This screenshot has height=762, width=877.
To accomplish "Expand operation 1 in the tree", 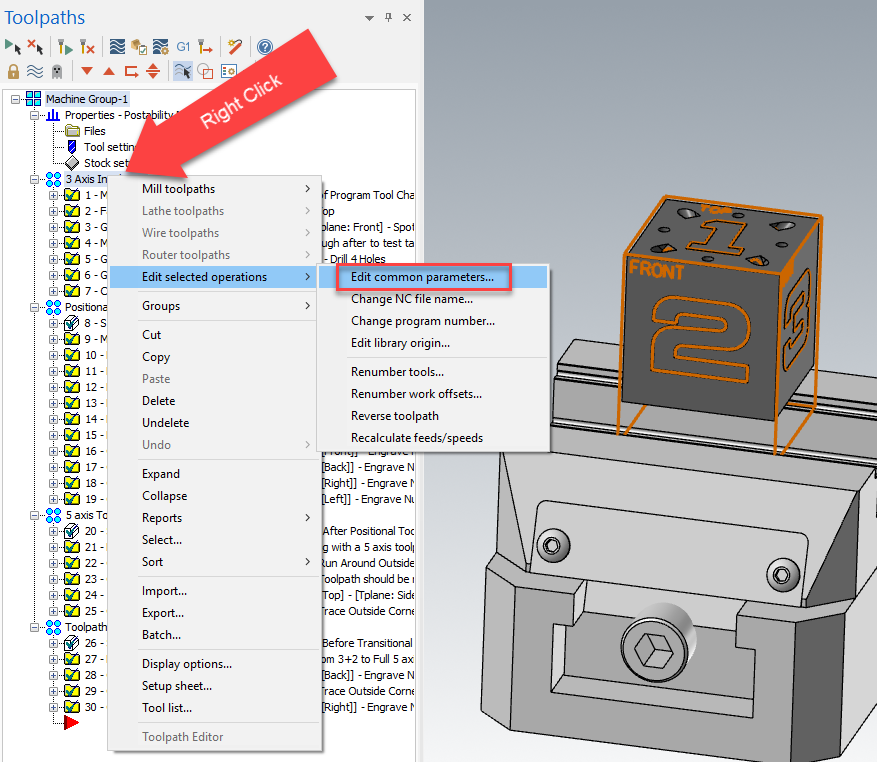I will click(x=53, y=195).
